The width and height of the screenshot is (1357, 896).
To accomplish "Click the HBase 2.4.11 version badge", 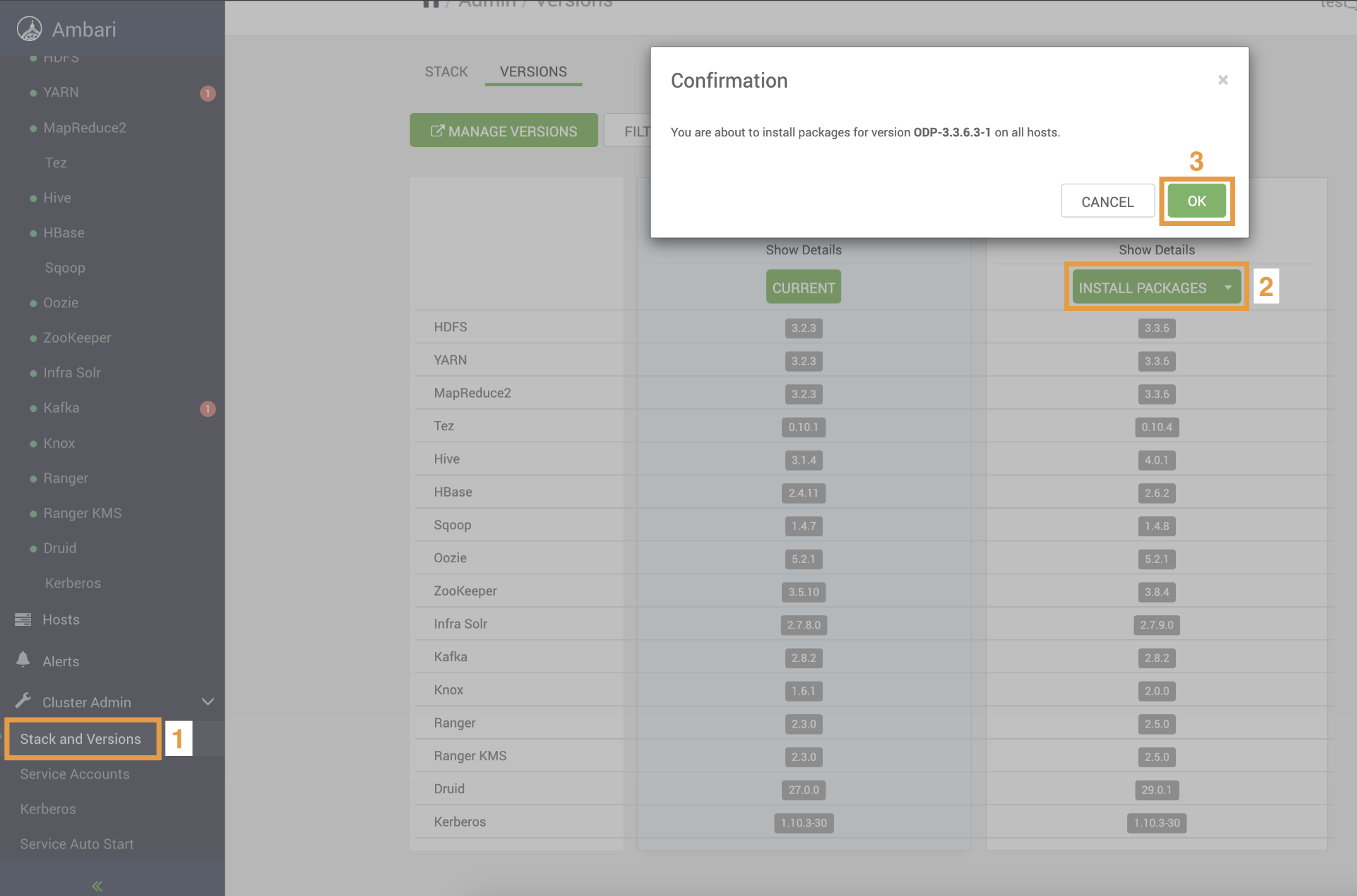I will point(803,493).
